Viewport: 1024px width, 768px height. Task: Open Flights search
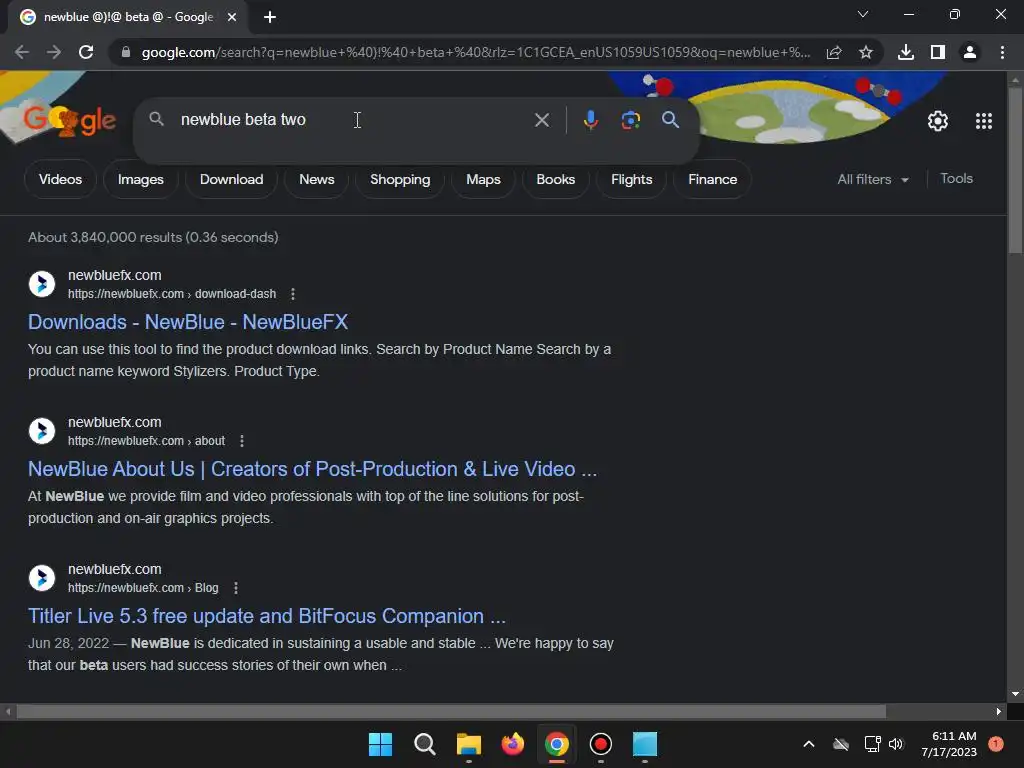click(632, 180)
